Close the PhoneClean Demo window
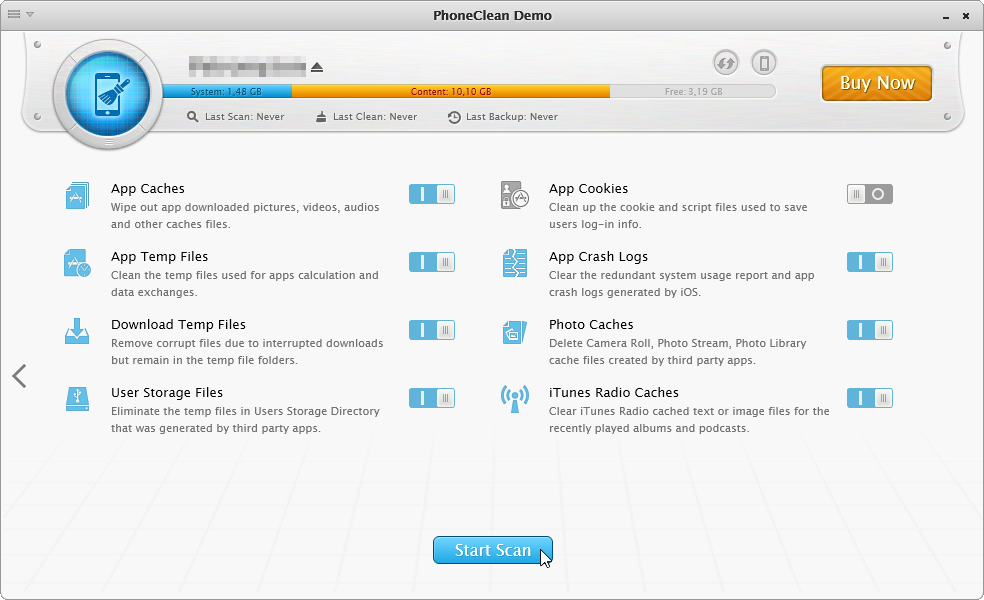Screen dimensions: 984x600 tap(966, 16)
